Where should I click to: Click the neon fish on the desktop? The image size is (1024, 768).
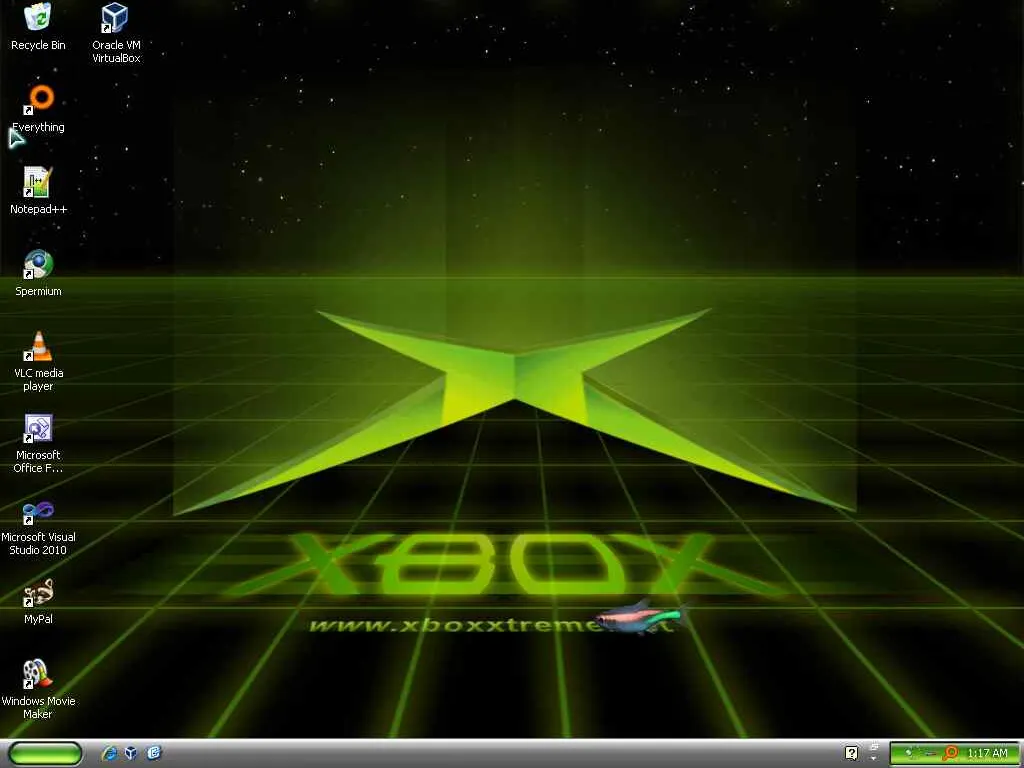click(x=641, y=615)
